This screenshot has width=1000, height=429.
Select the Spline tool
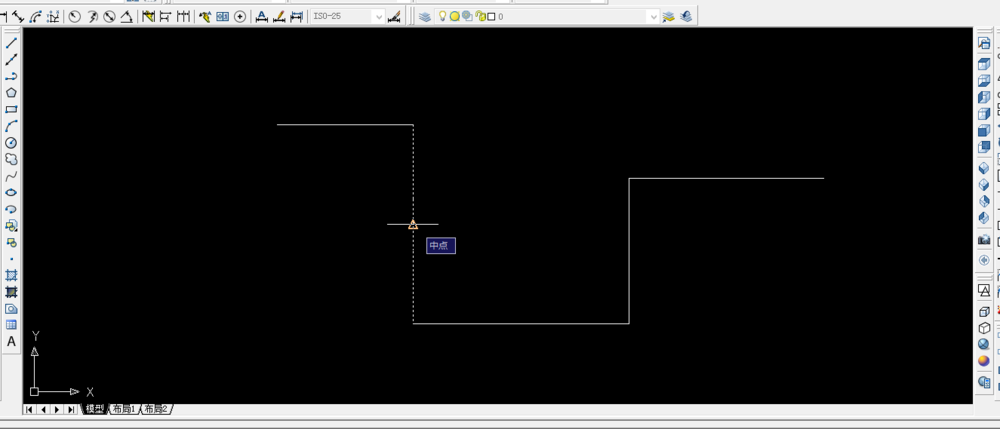pos(11,176)
